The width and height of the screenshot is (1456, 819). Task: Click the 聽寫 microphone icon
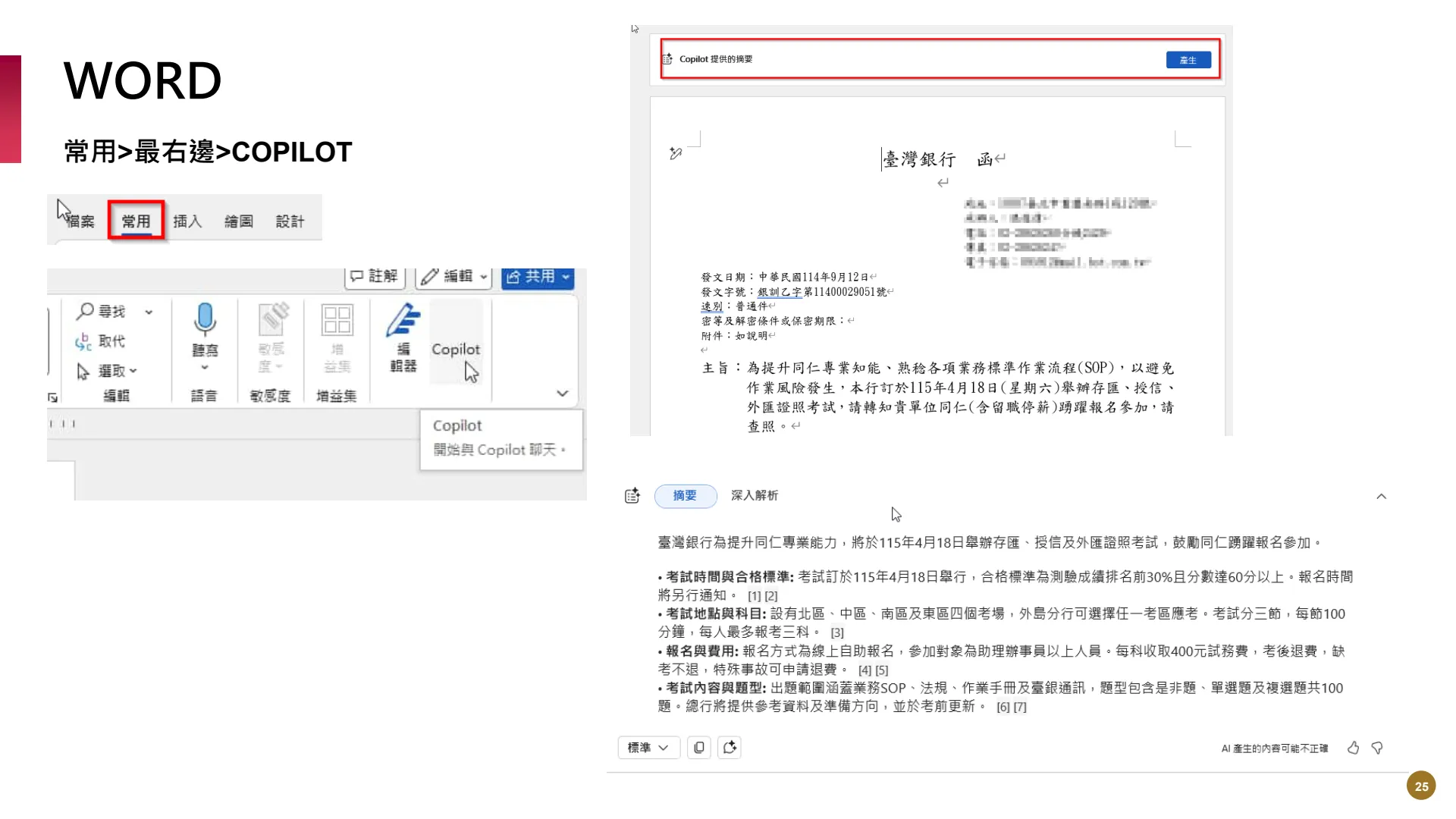click(205, 319)
